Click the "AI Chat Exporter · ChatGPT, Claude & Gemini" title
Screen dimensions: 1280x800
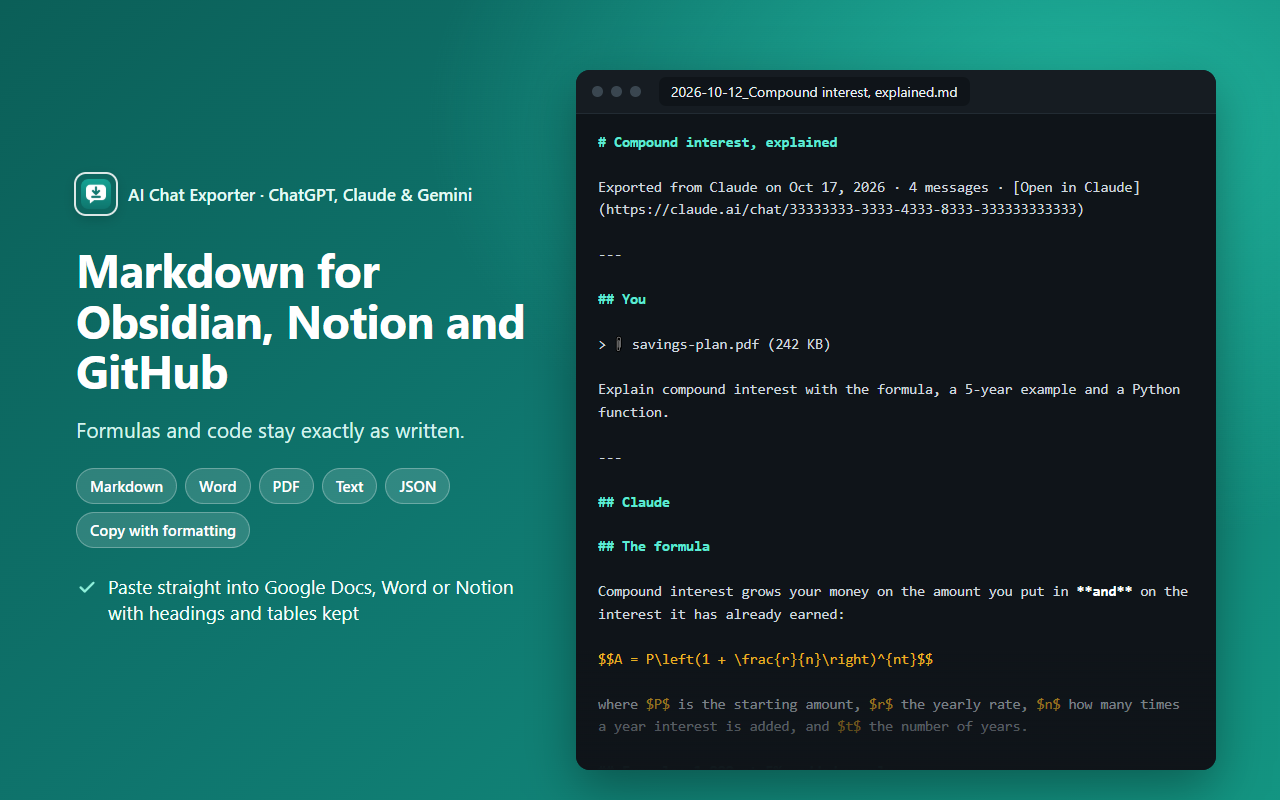click(x=300, y=195)
